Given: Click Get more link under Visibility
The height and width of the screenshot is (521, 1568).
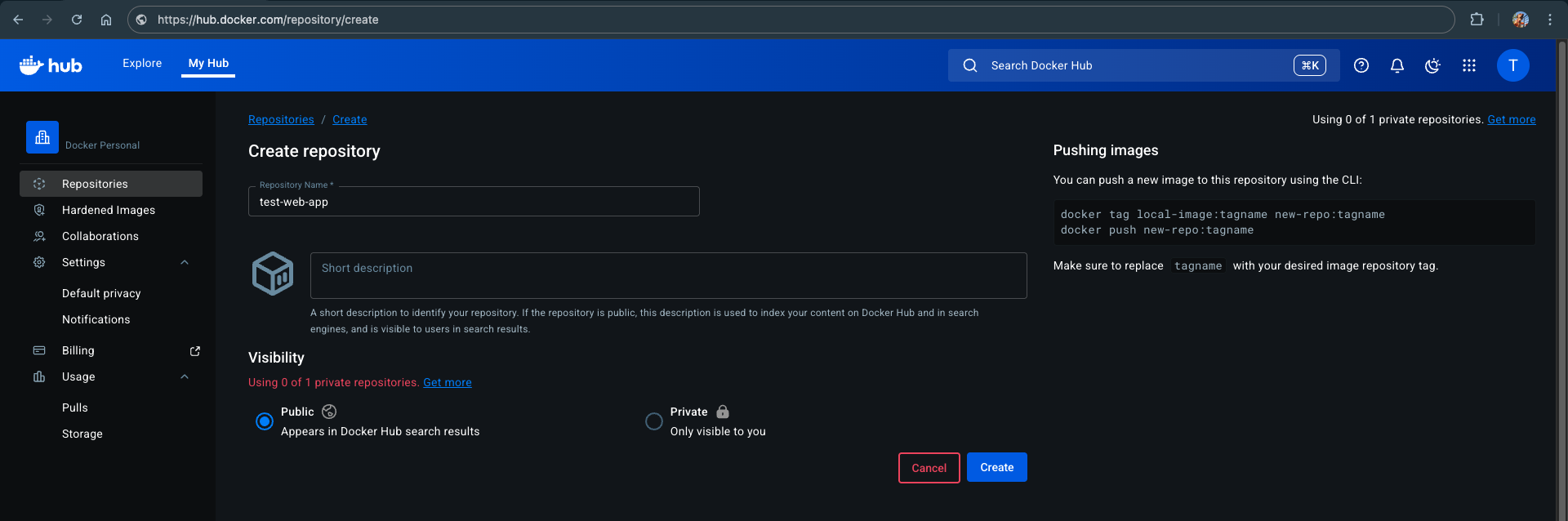Looking at the screenshot, I should pyautogui.click(x=448, y=382).
